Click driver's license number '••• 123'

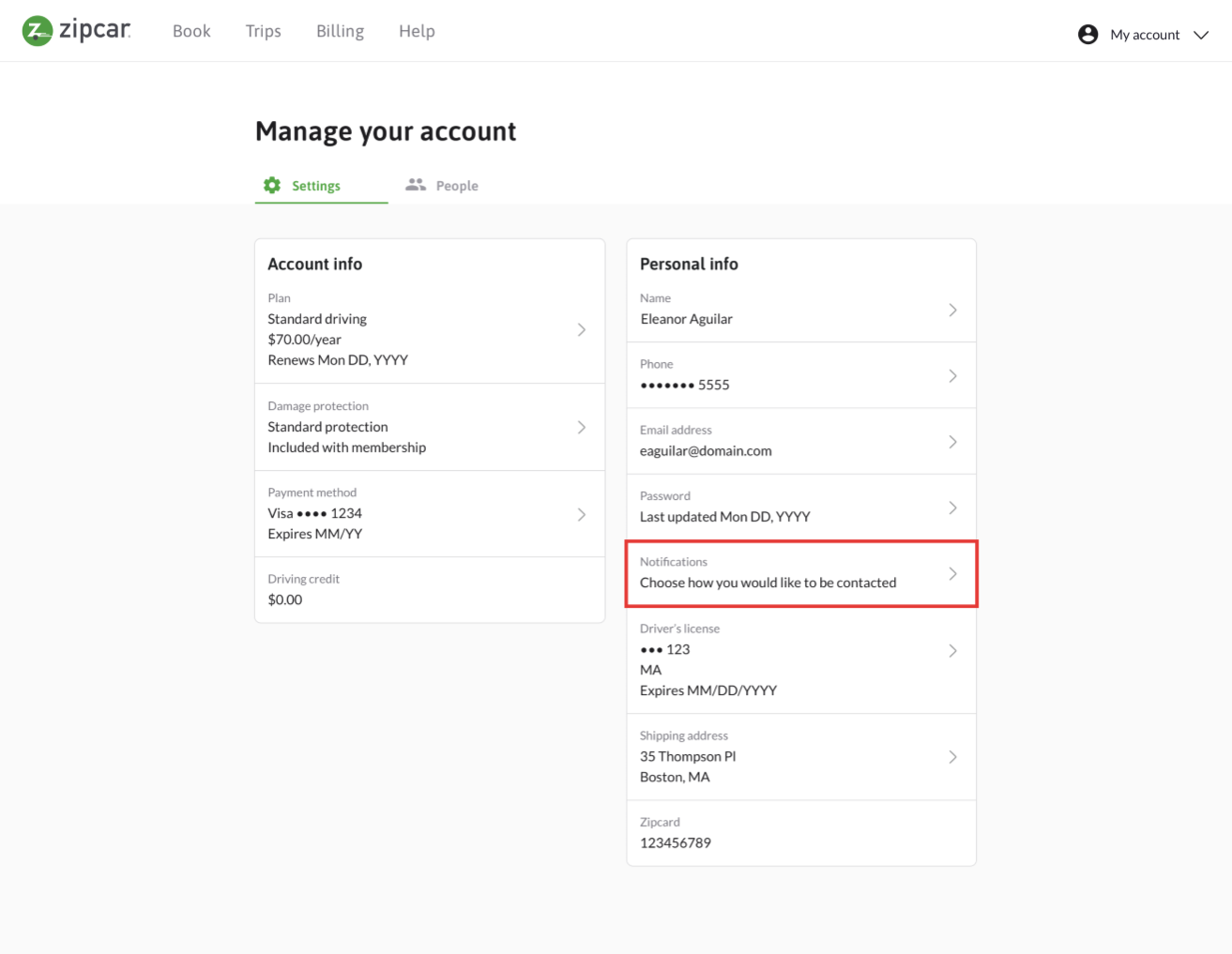tap(664, 649)
